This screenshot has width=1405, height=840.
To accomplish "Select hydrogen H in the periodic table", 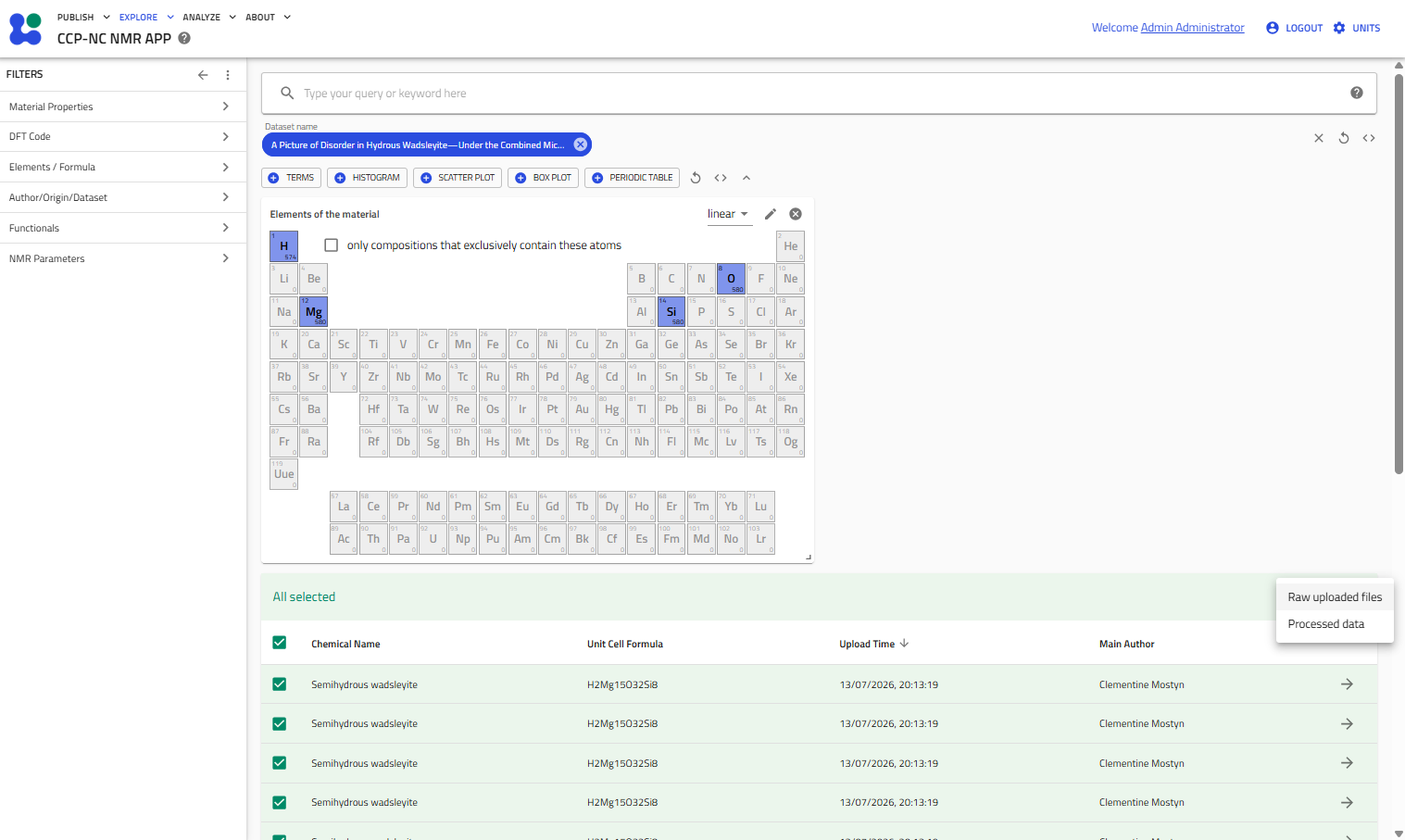I will click(284, 246).
